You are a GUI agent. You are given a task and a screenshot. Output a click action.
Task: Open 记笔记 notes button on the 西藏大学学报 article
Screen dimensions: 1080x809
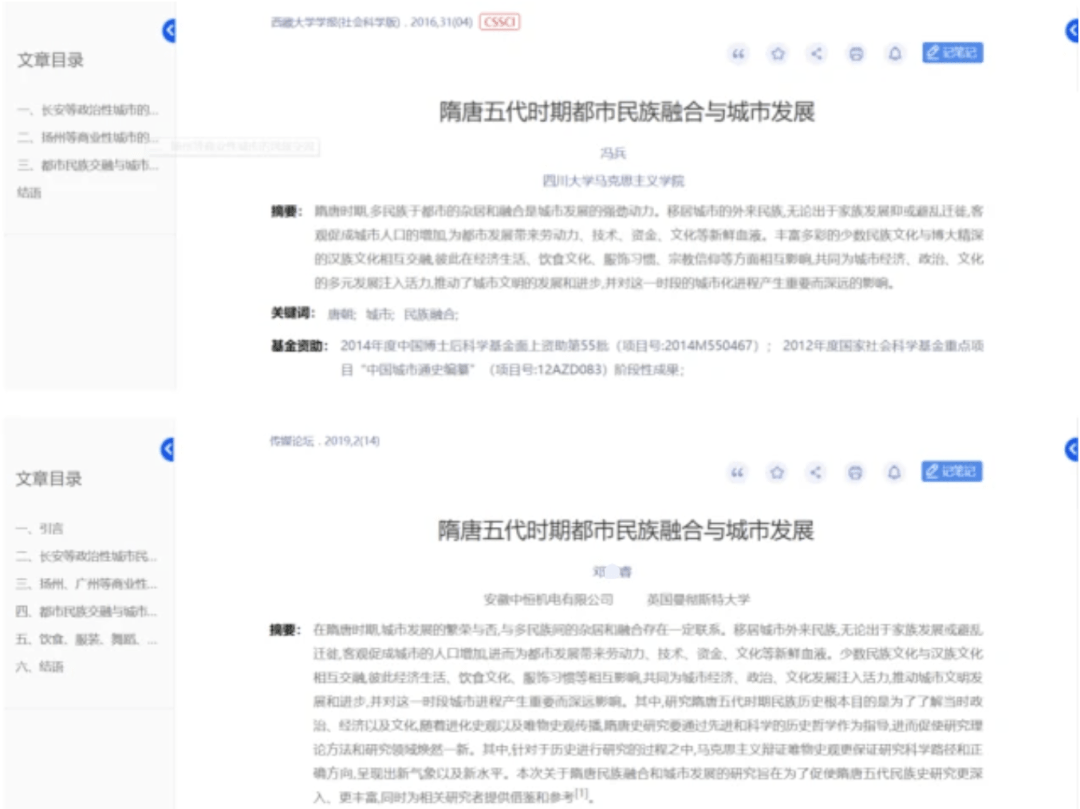[952, 53]
